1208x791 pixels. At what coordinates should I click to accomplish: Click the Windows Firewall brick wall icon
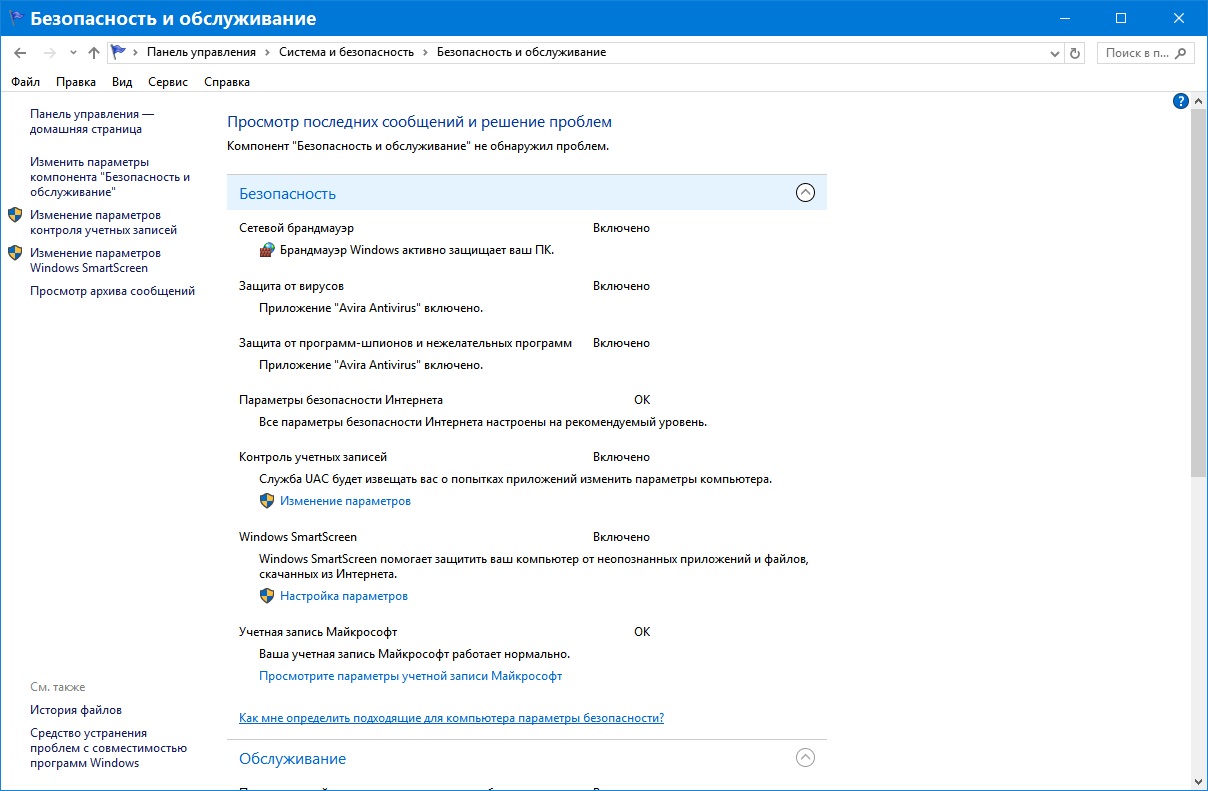coord(267,250)
